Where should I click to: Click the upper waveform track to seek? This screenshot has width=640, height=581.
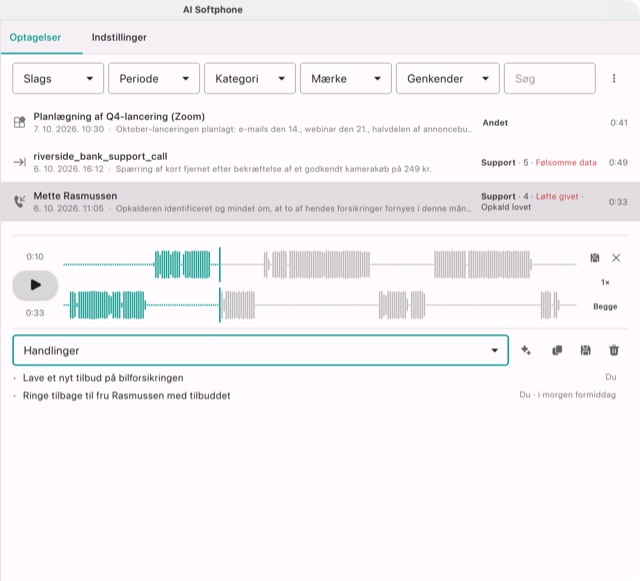(x=320, y=265)
